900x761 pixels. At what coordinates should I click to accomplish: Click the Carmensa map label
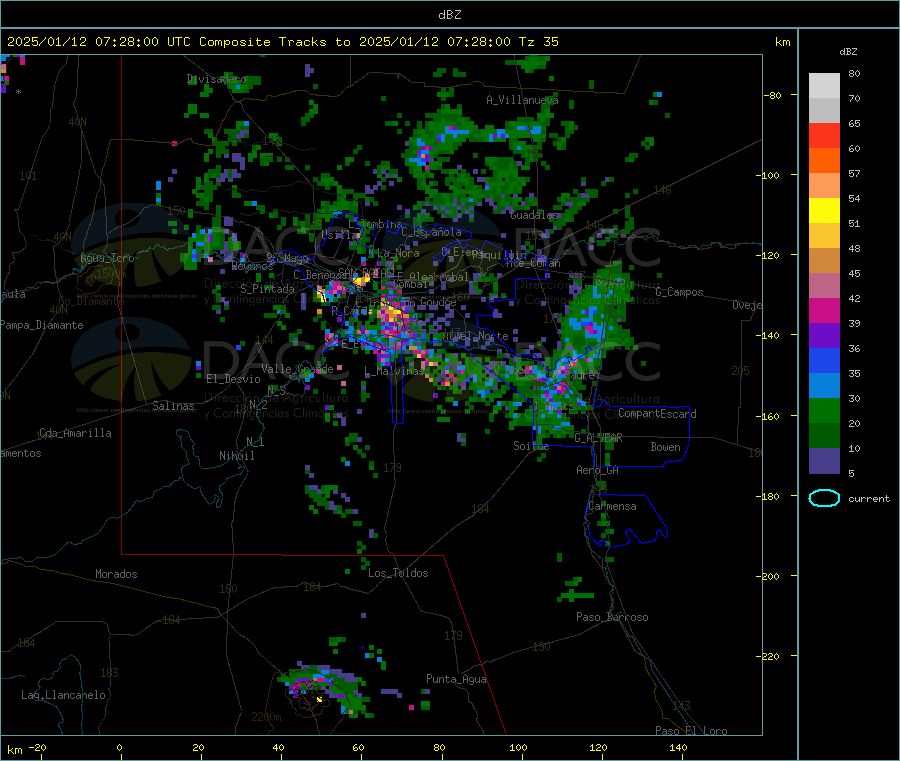click(x=612, y=507)
